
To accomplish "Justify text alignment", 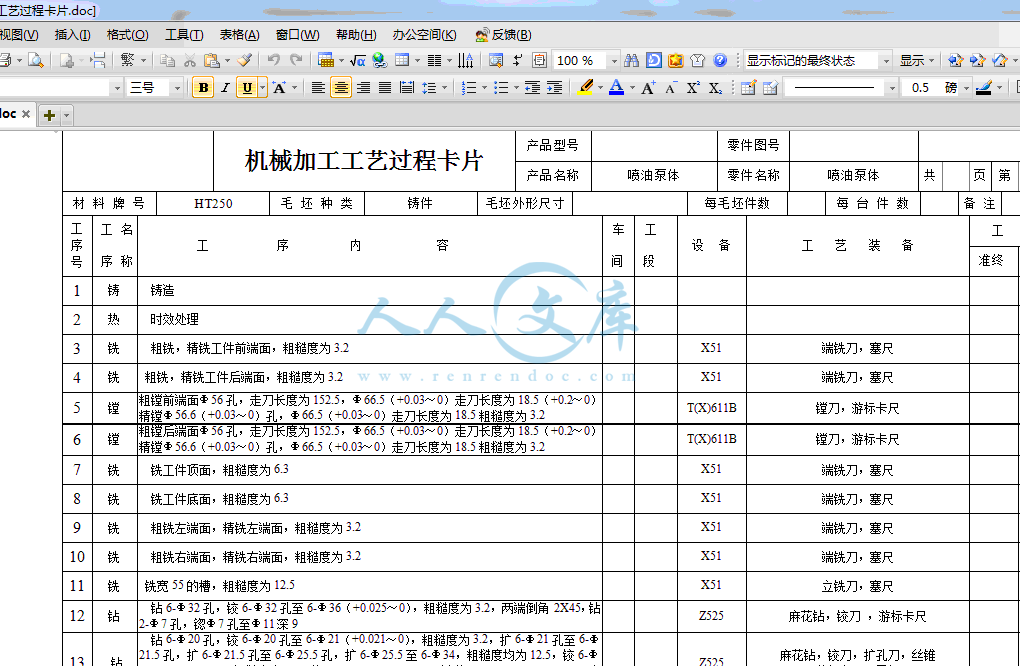I will (385, 88).
